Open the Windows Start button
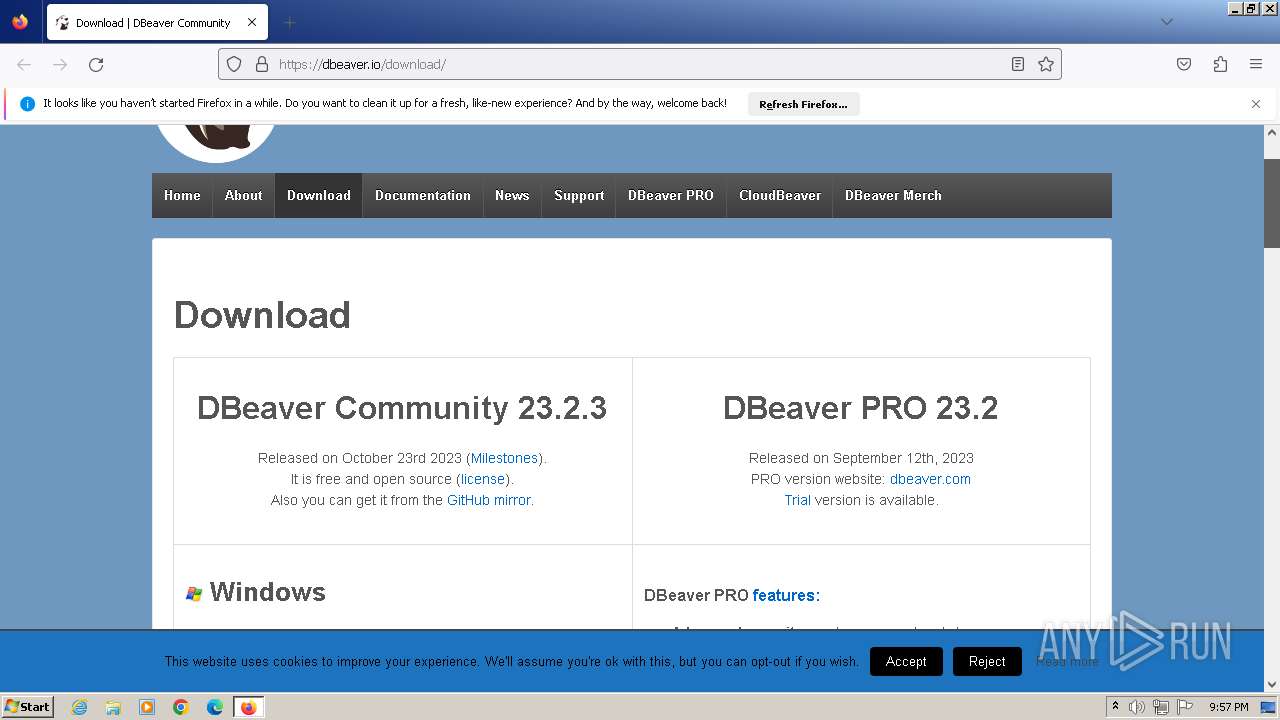 click(x=28, y=707)
